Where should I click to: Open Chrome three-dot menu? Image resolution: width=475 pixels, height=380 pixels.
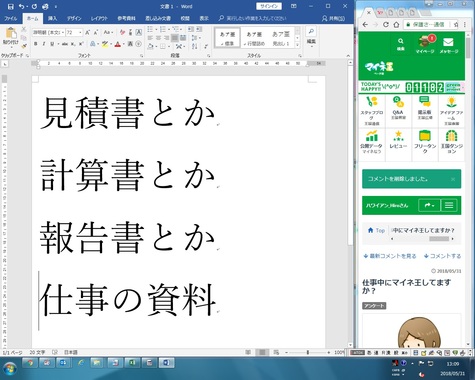465,24
